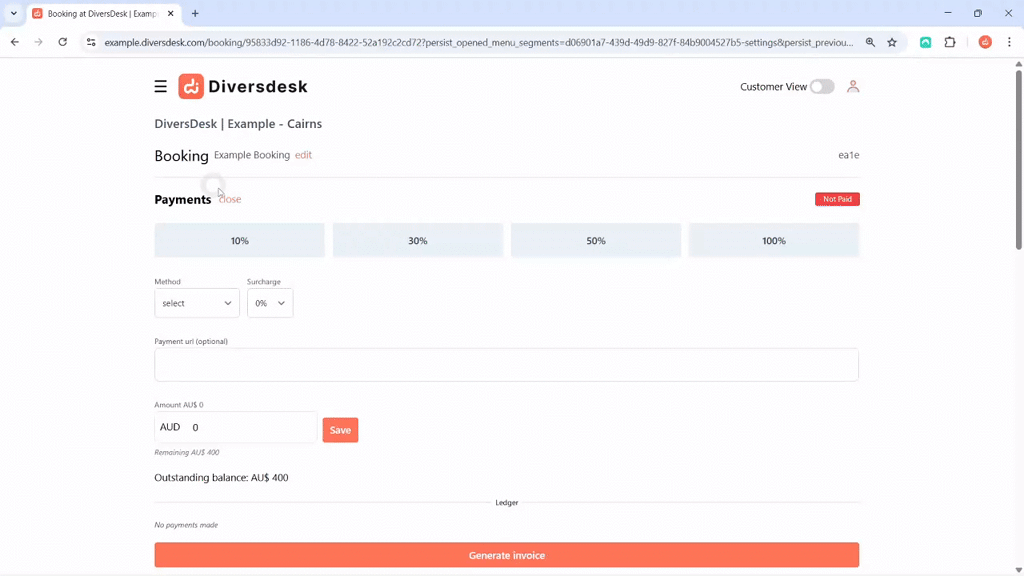The height and width of the screenshot is (576, 1024).
Task: Click the booking code ea1e
Action: click(849, 155)
